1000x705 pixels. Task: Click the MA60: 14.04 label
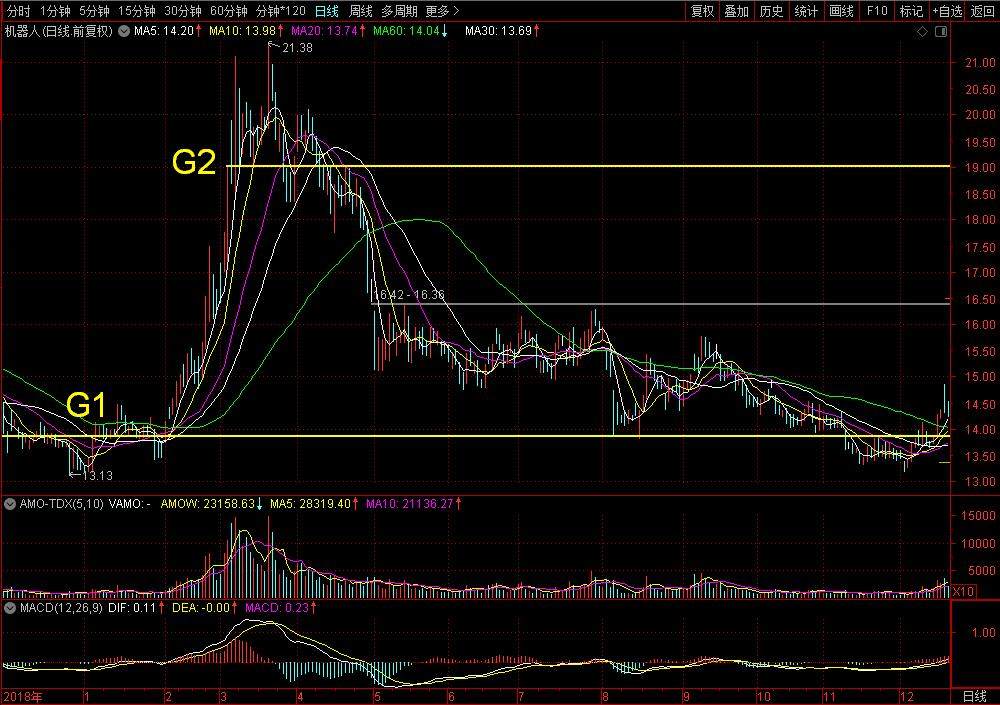pos(410,31)
